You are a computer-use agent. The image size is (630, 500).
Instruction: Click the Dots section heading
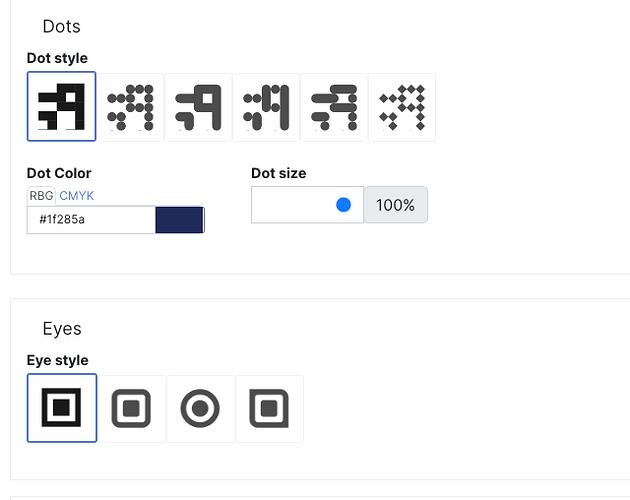(61, 27)
